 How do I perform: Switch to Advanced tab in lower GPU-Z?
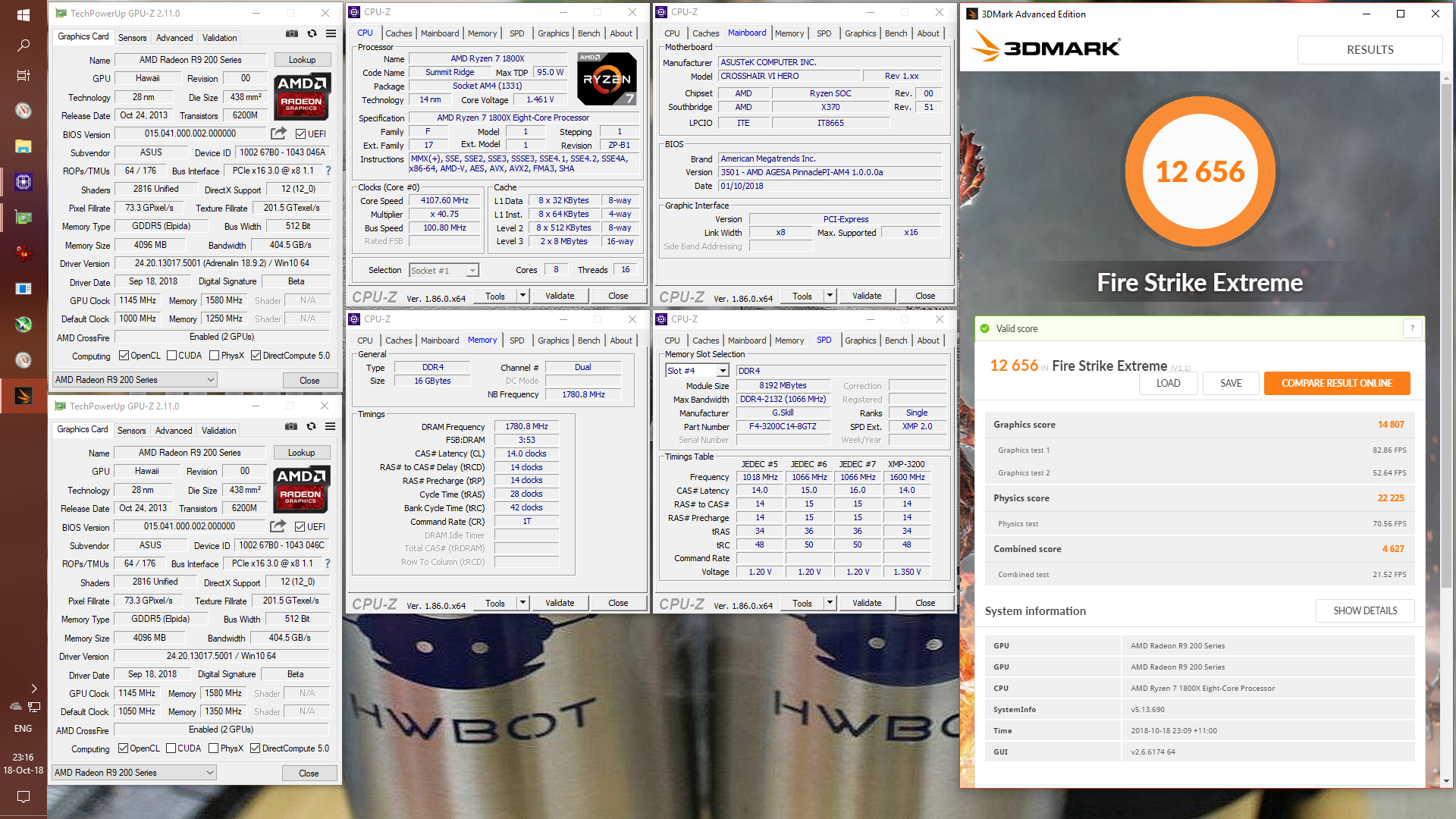(174, 431)
